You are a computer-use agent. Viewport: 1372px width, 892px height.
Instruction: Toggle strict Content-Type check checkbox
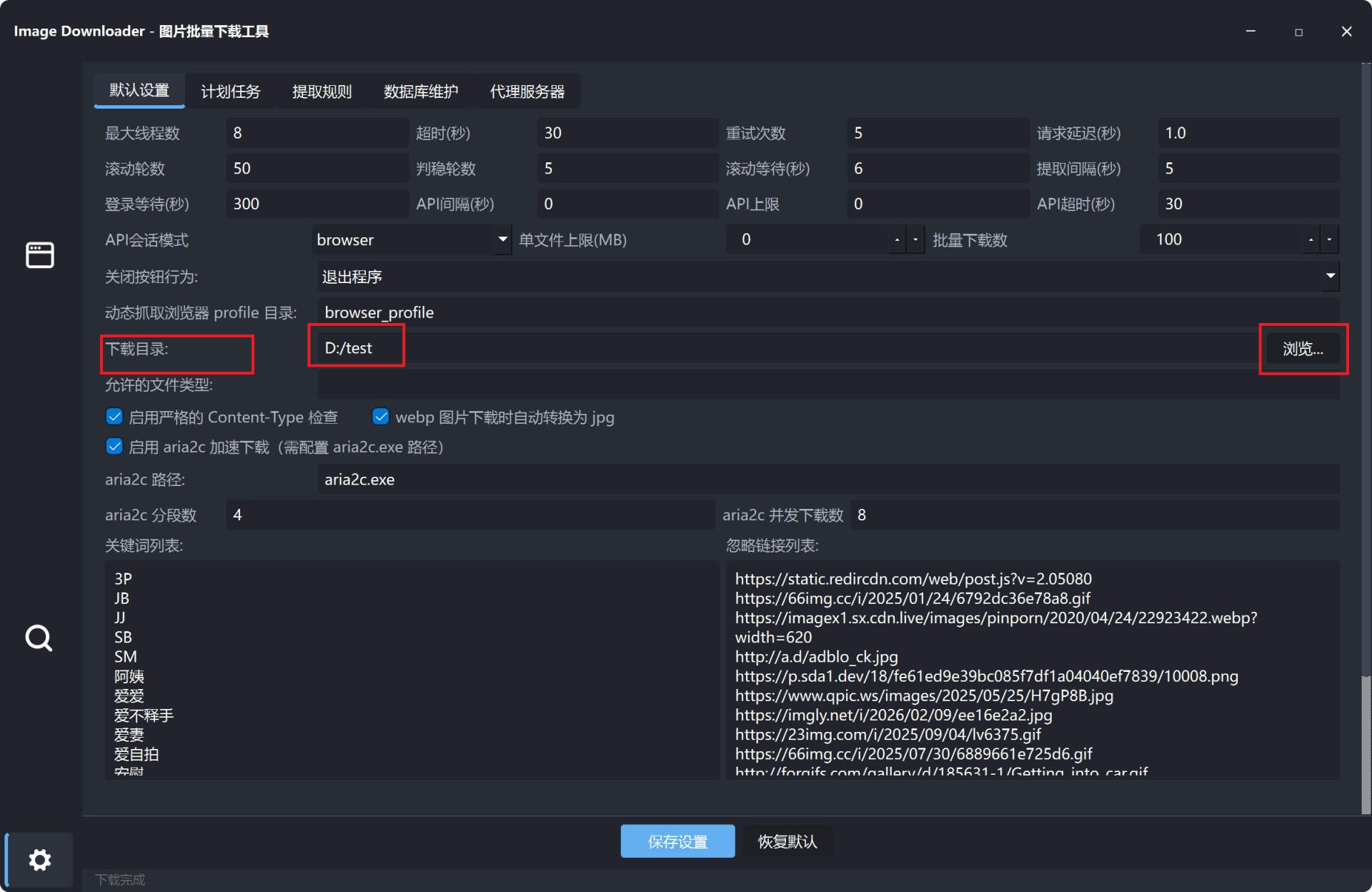[x=114, y=417]
